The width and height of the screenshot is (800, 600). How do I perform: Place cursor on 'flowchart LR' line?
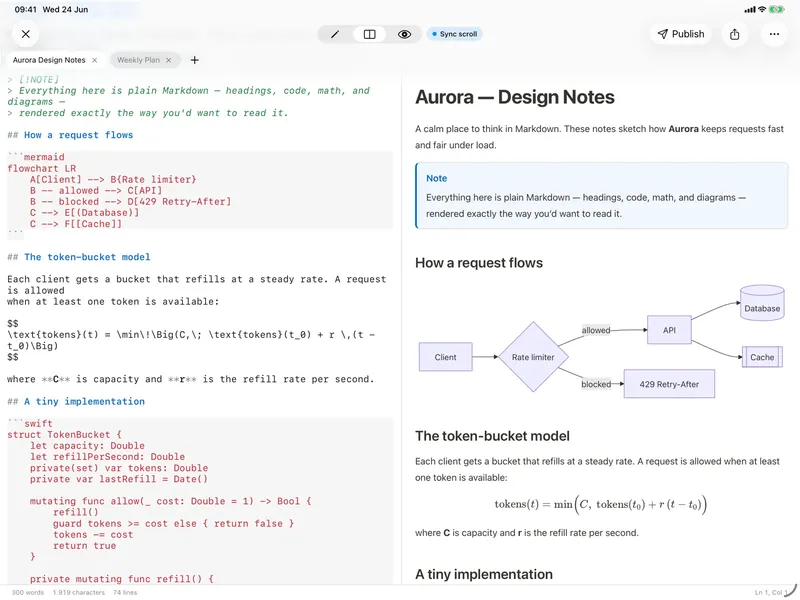pyautogui.click(x=42, y=168)
